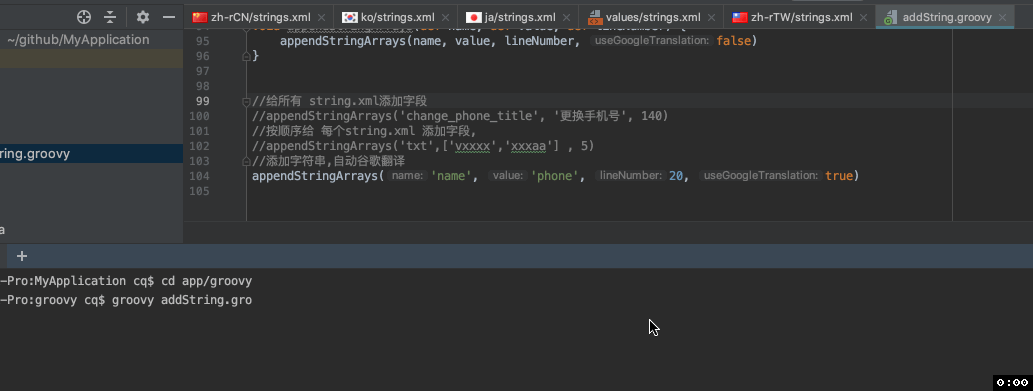Click the XML file icon on values tab
The image size is (1033, 391).
(595, 18)
